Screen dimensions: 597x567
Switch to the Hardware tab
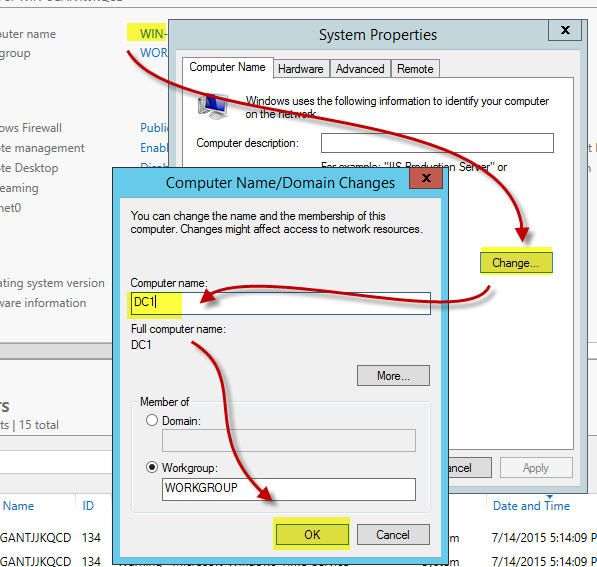[x=301, y=69]
